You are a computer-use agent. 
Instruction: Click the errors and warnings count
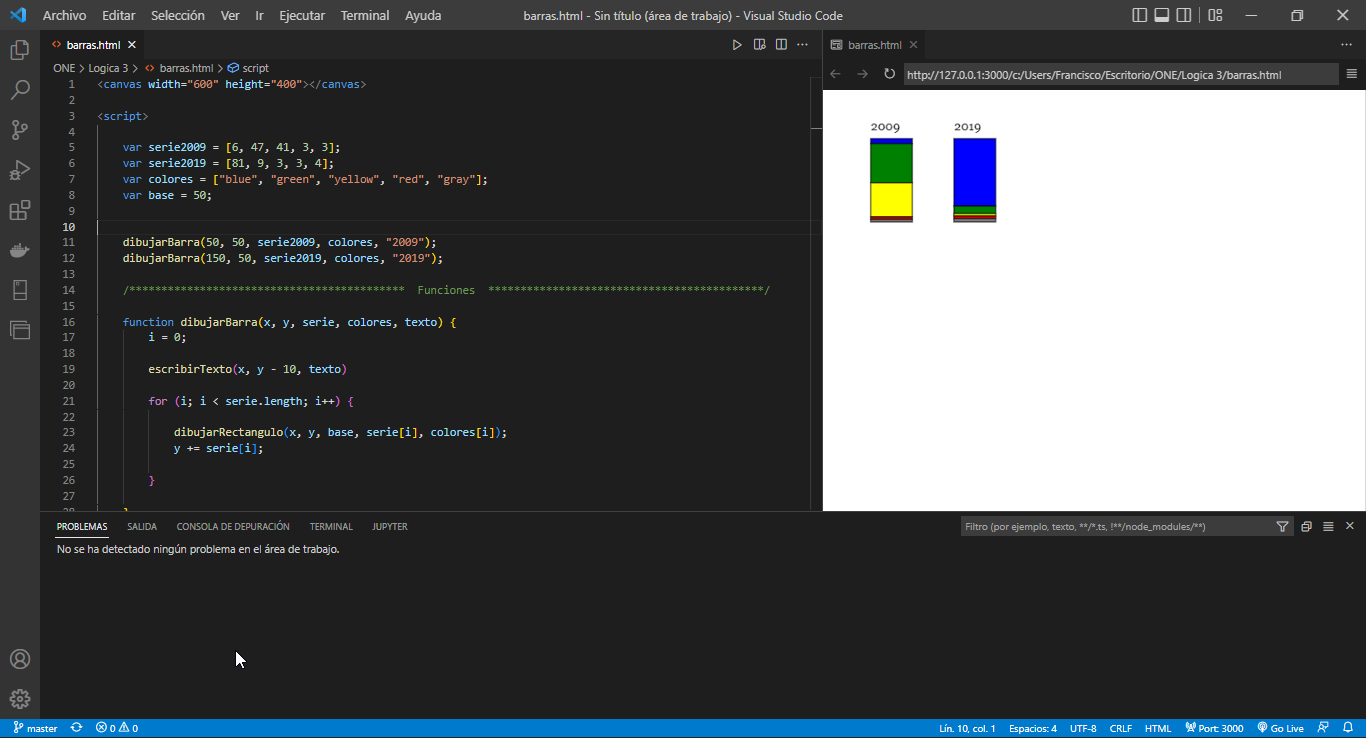[x=117, y=728]
